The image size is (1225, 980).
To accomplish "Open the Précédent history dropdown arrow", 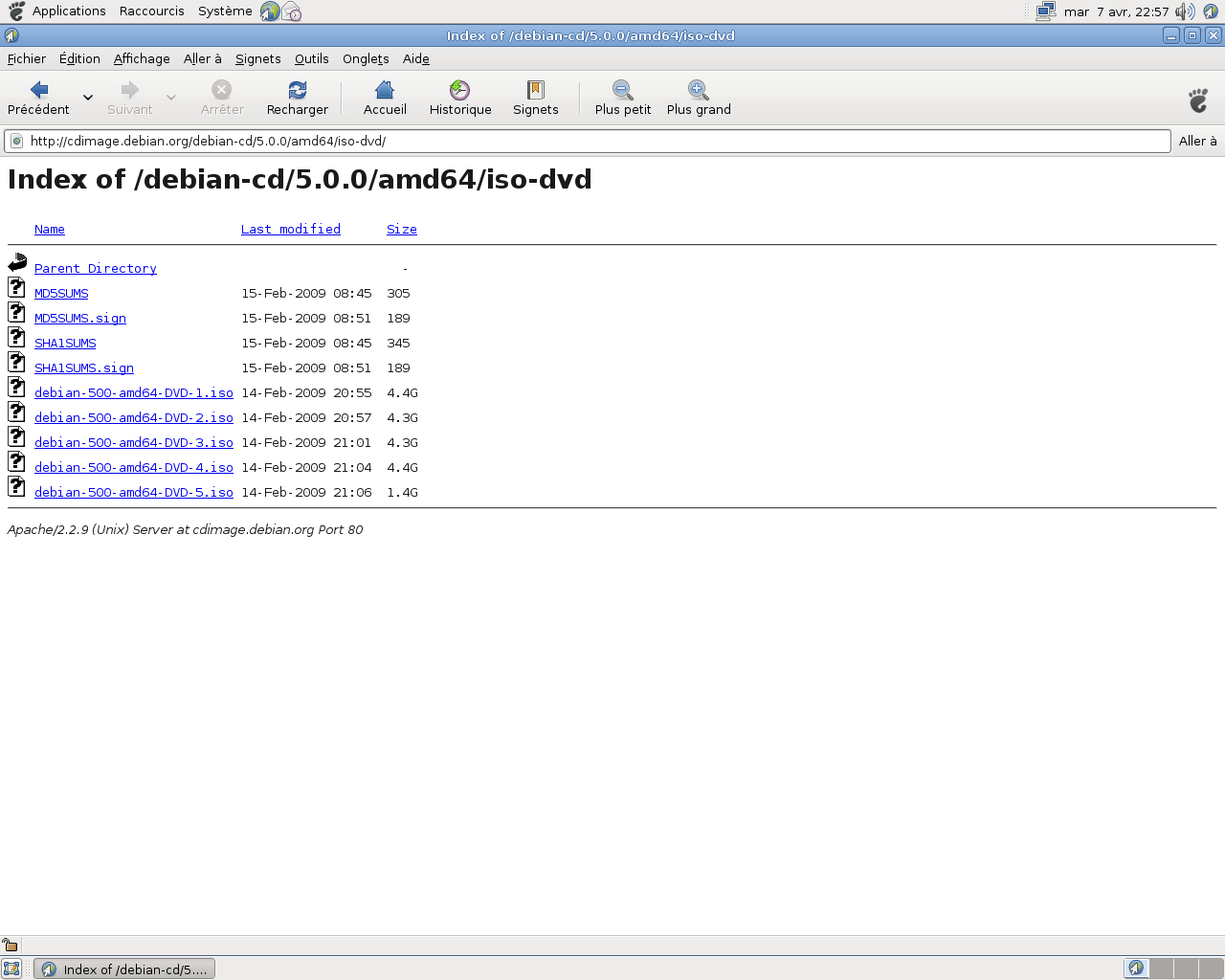I will pos(88,98).
